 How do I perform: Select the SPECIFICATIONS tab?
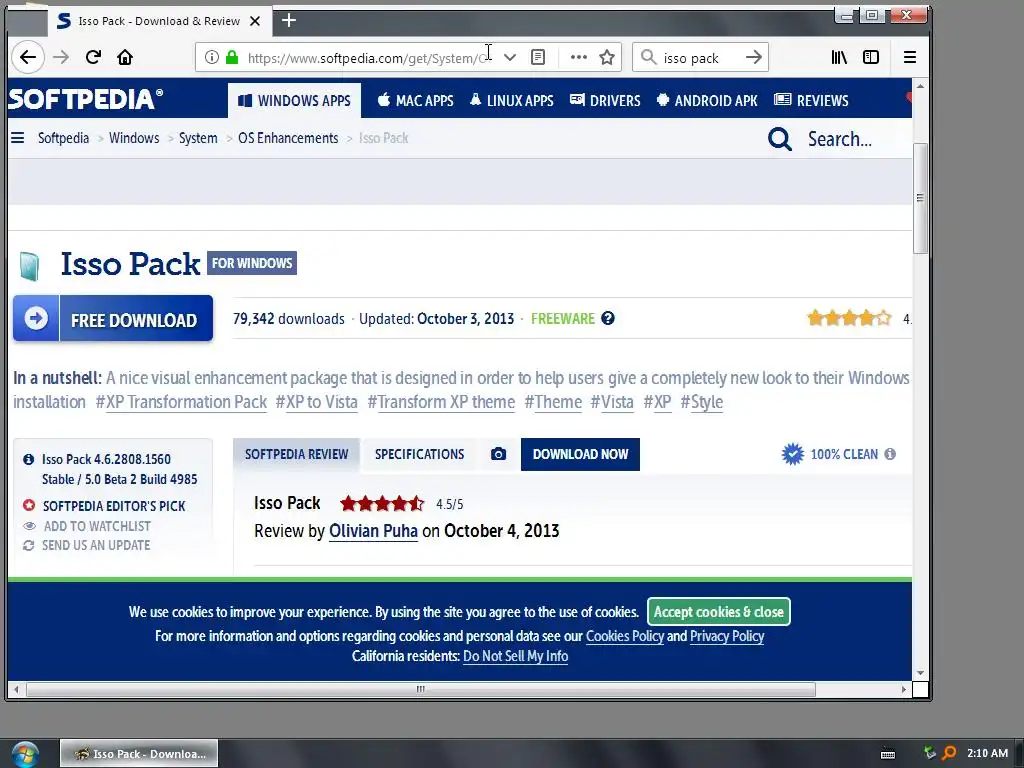click(419, 455)
